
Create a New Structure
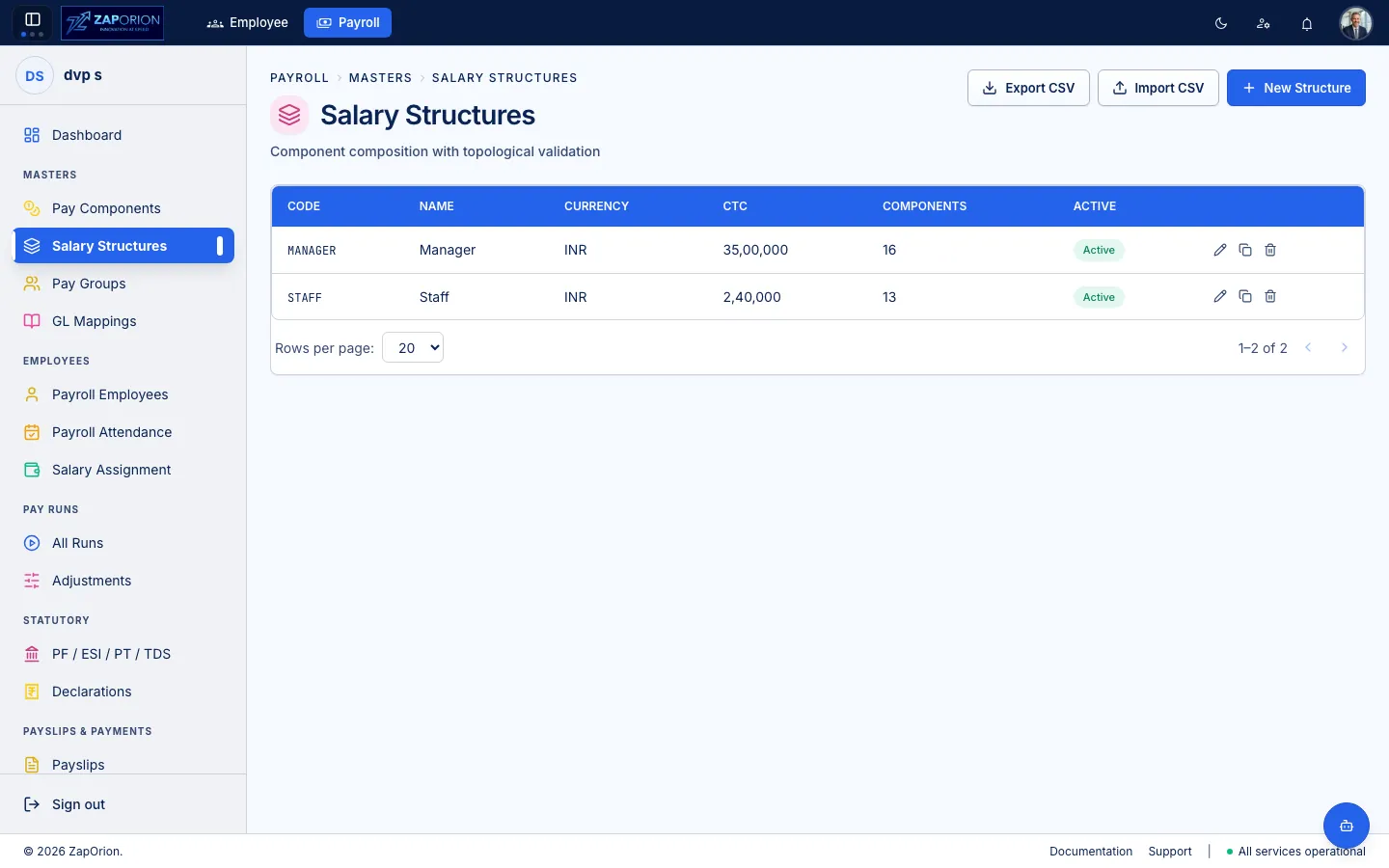(x=1296, y=88)
